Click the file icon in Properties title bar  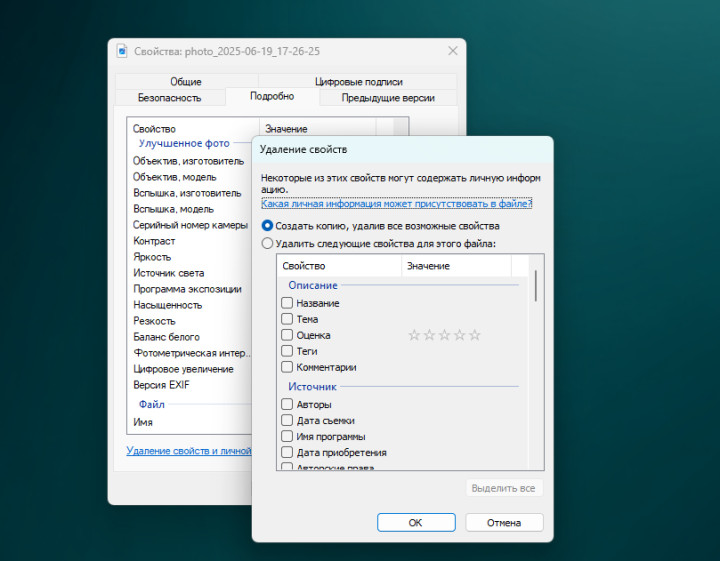click(122, 51)
